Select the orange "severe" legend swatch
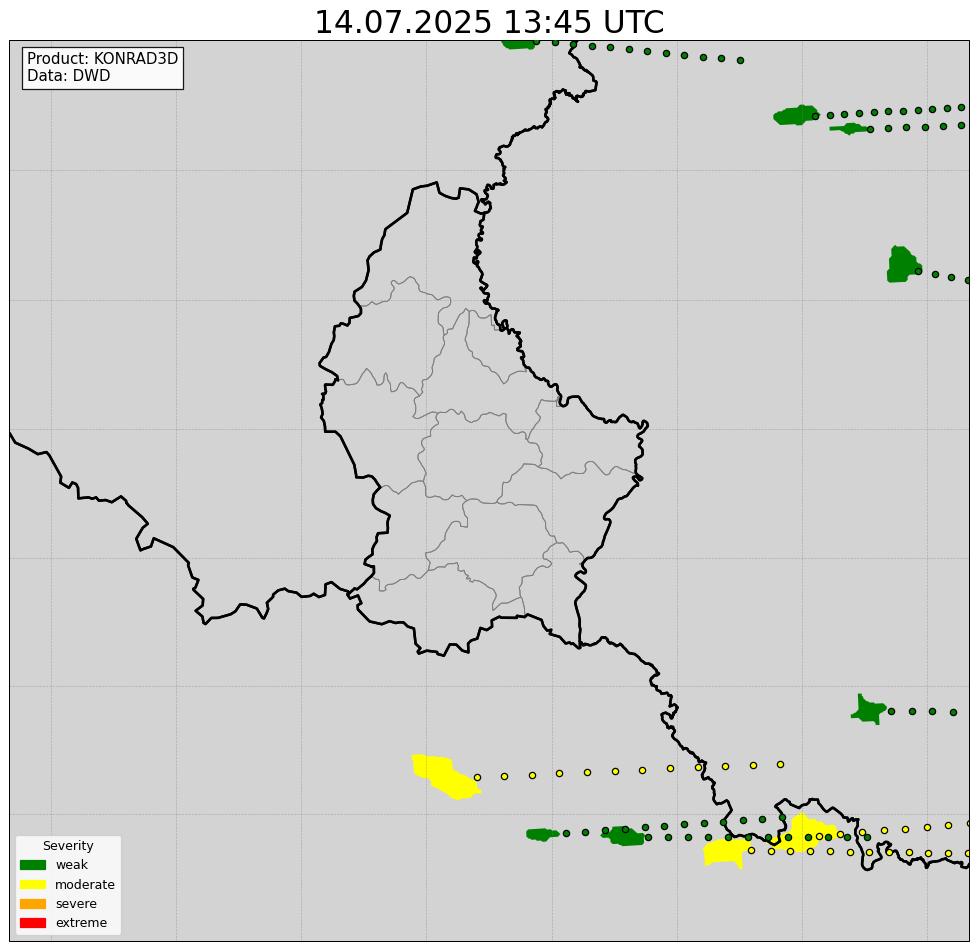977x950 pixels. tap(33, 903)
